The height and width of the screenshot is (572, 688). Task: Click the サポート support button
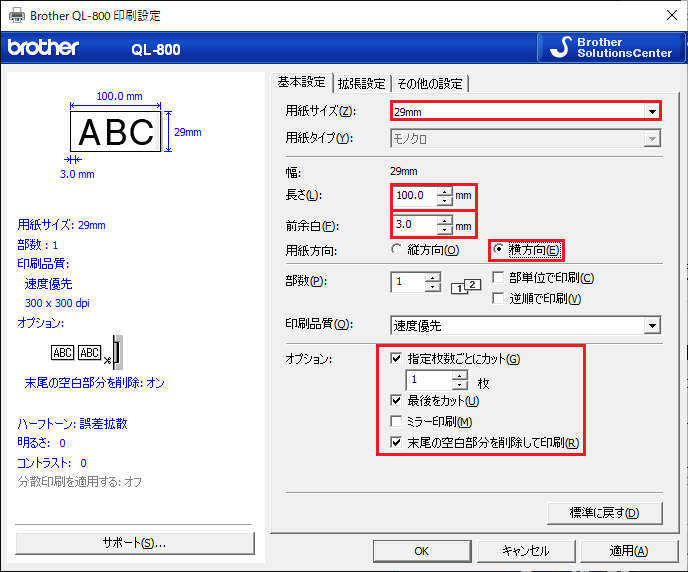pos(135,543)
